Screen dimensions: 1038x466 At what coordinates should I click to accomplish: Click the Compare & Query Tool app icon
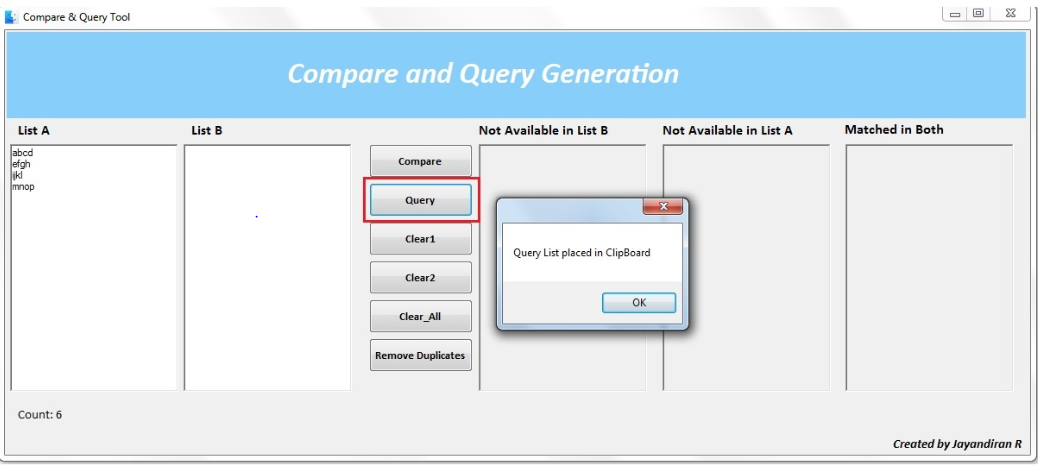(x=11, y=17)
